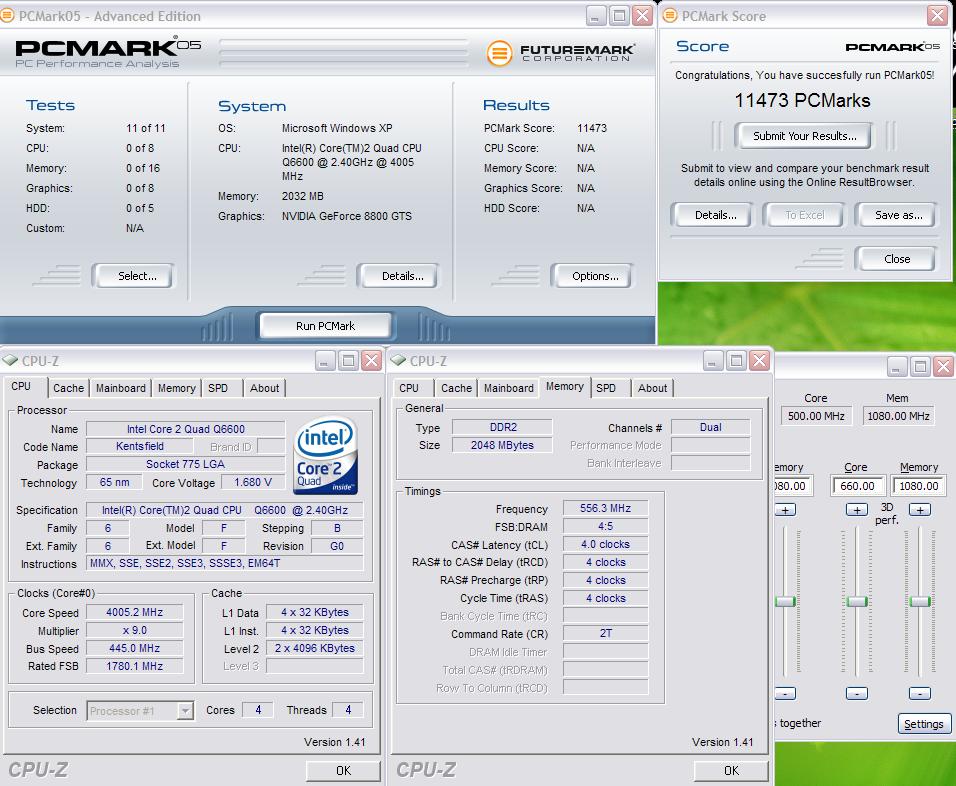Click memory Size value 2048 MBytes
The width and height of the screenshot is (956, 786).
click(x=502, y=445)
